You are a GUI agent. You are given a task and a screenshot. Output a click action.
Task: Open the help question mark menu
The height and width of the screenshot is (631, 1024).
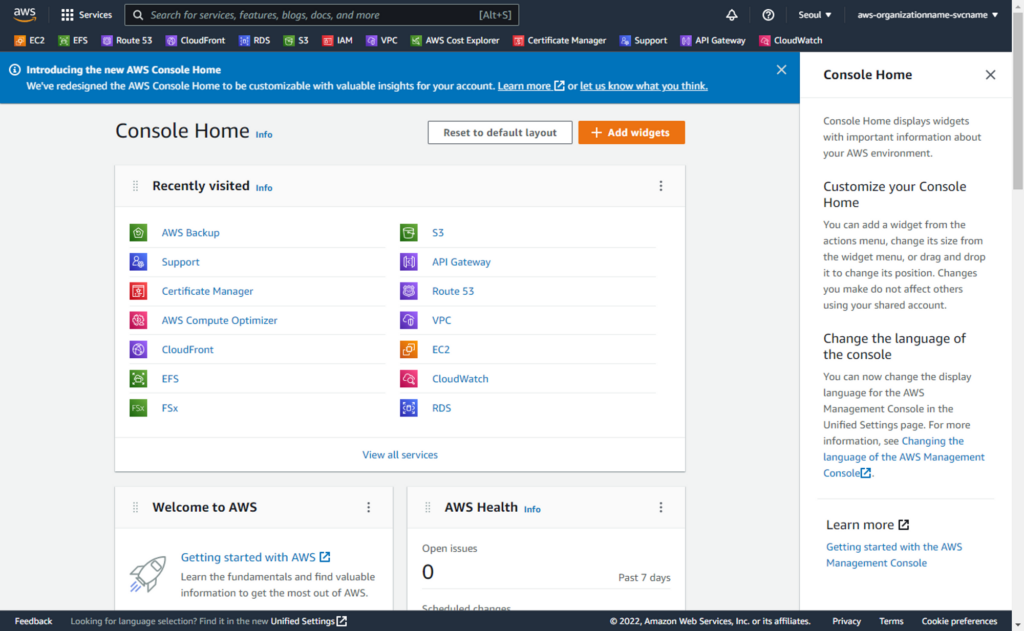tap(768, 14)
